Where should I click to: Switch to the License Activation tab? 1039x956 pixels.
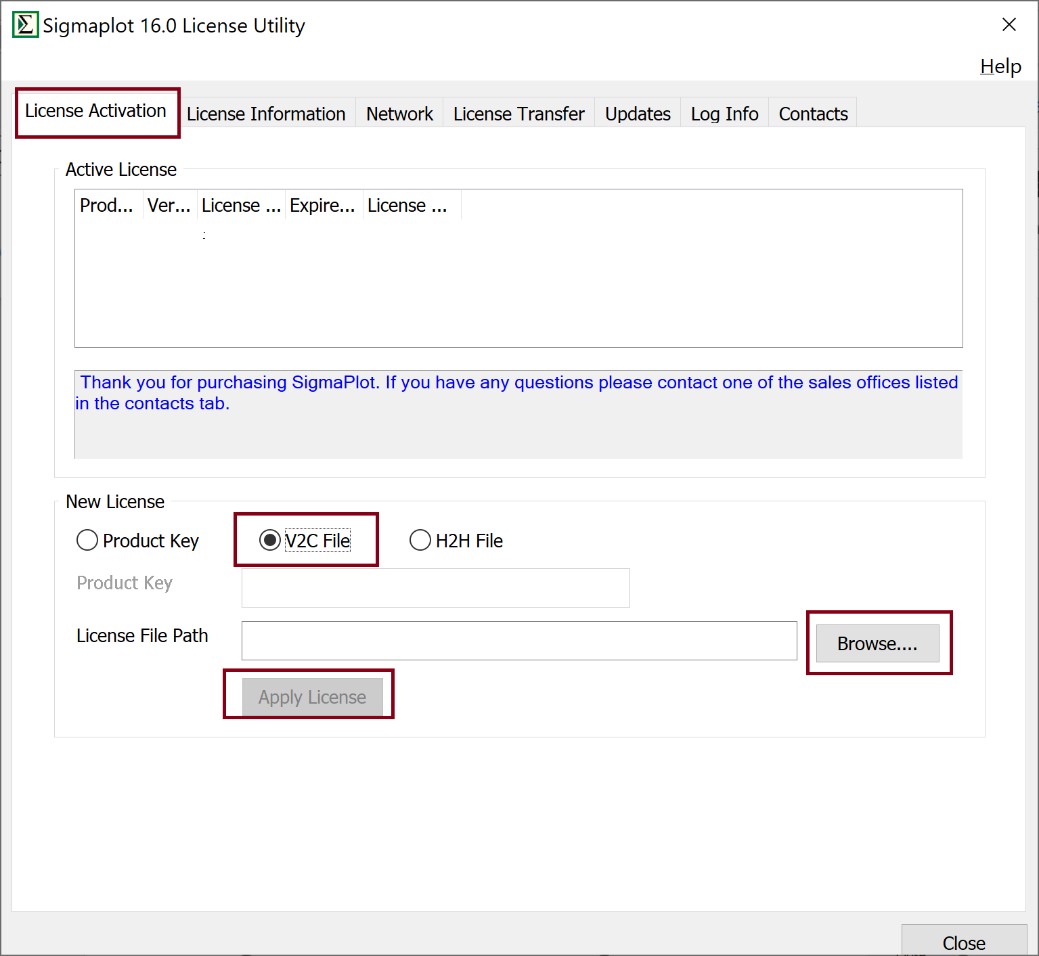95,111
